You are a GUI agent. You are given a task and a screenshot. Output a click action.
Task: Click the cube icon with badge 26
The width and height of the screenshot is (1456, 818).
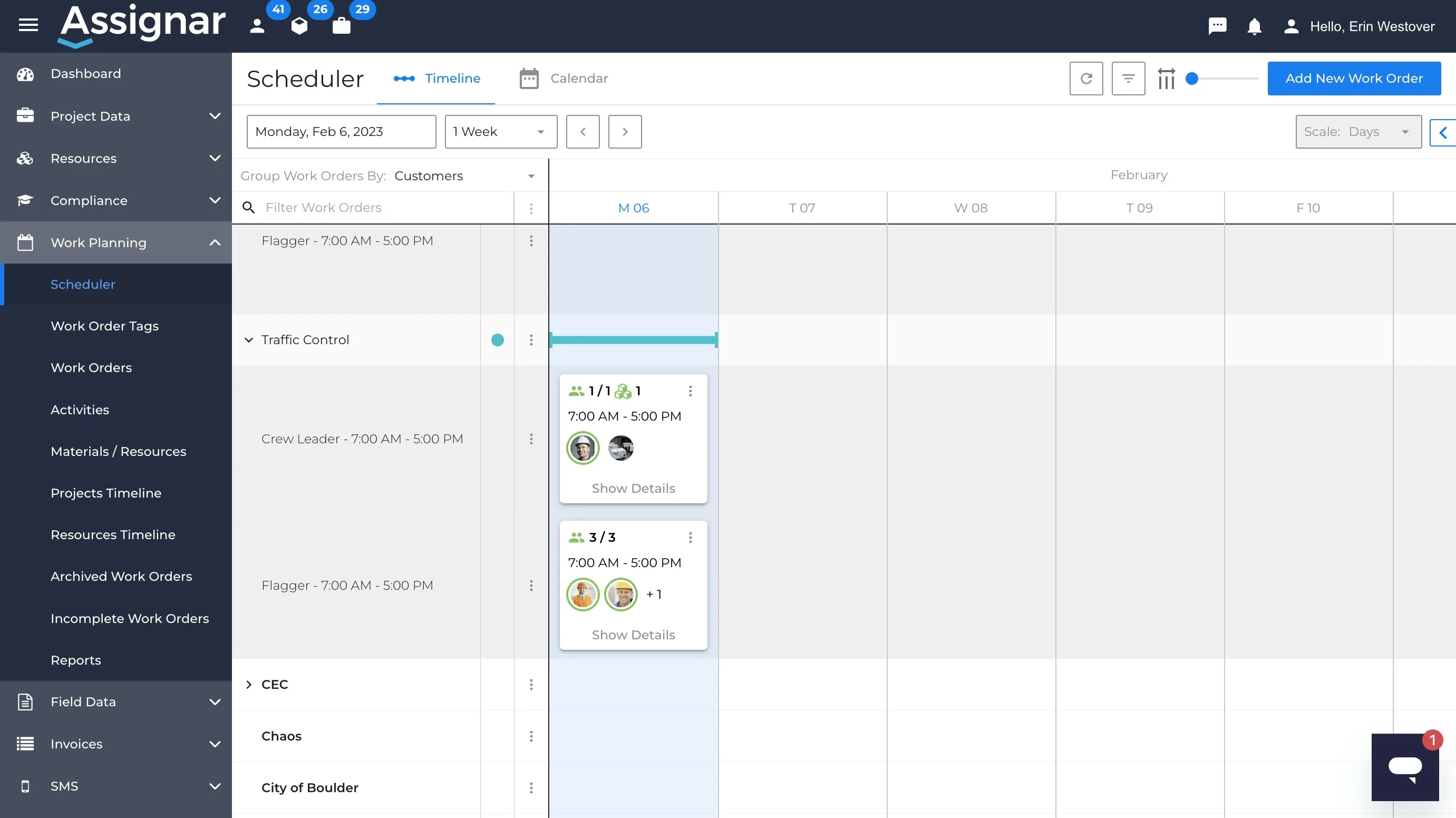pos(299,25)
